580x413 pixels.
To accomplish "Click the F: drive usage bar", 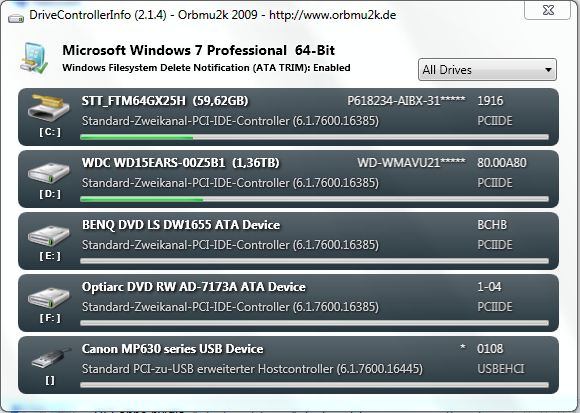I will point(314,323).
